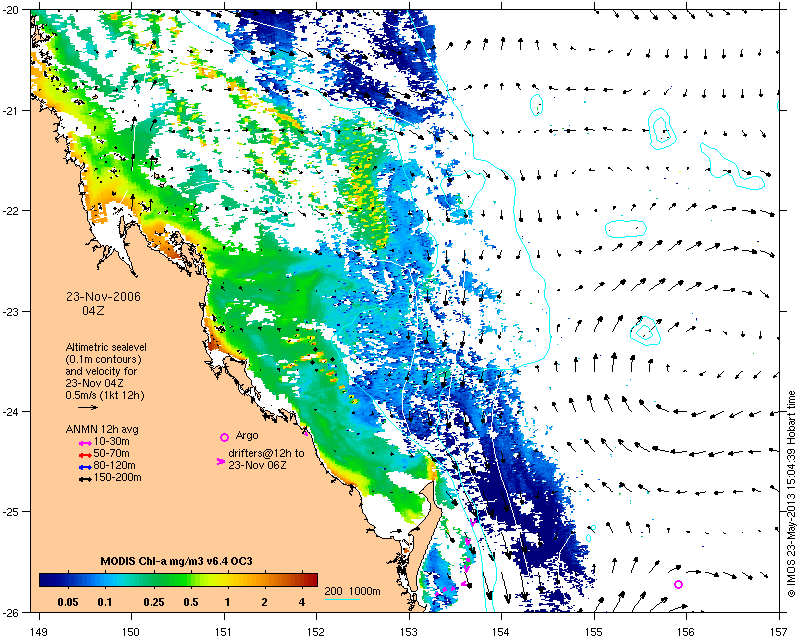Click the date text '23-Nov-2006'

tap(103, 297)
